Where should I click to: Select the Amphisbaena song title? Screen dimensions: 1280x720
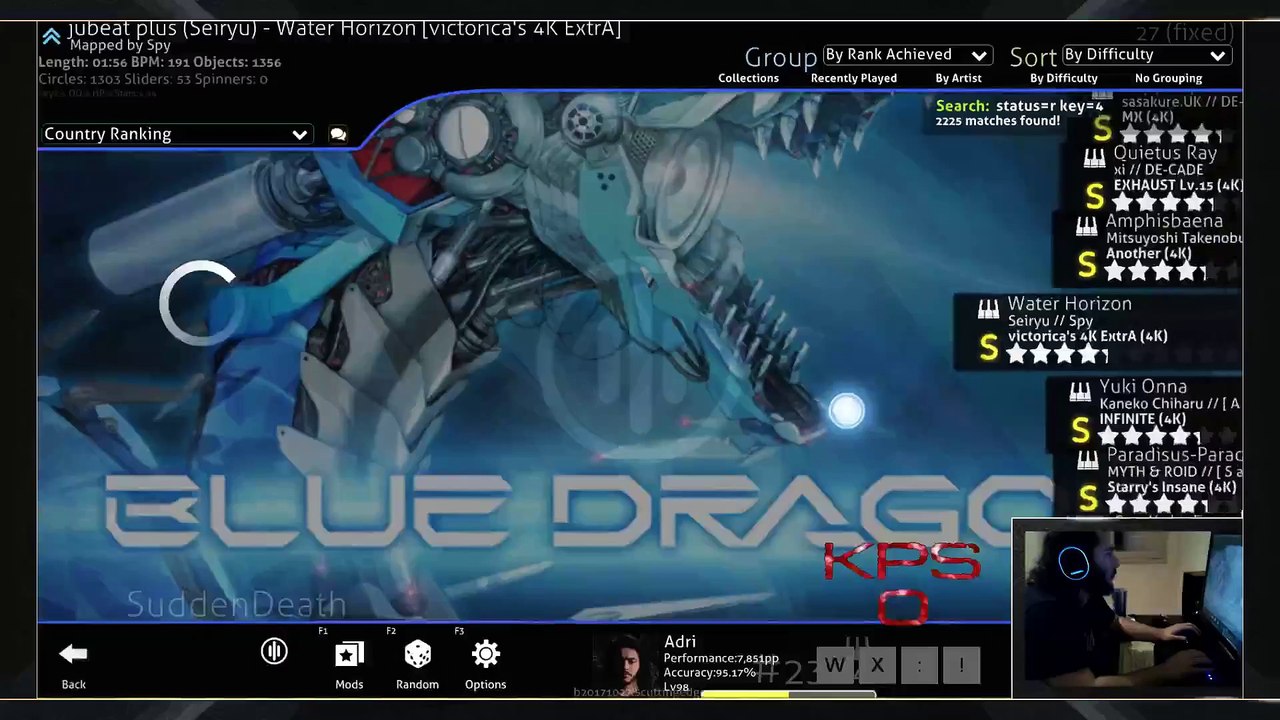(1164, 221)
